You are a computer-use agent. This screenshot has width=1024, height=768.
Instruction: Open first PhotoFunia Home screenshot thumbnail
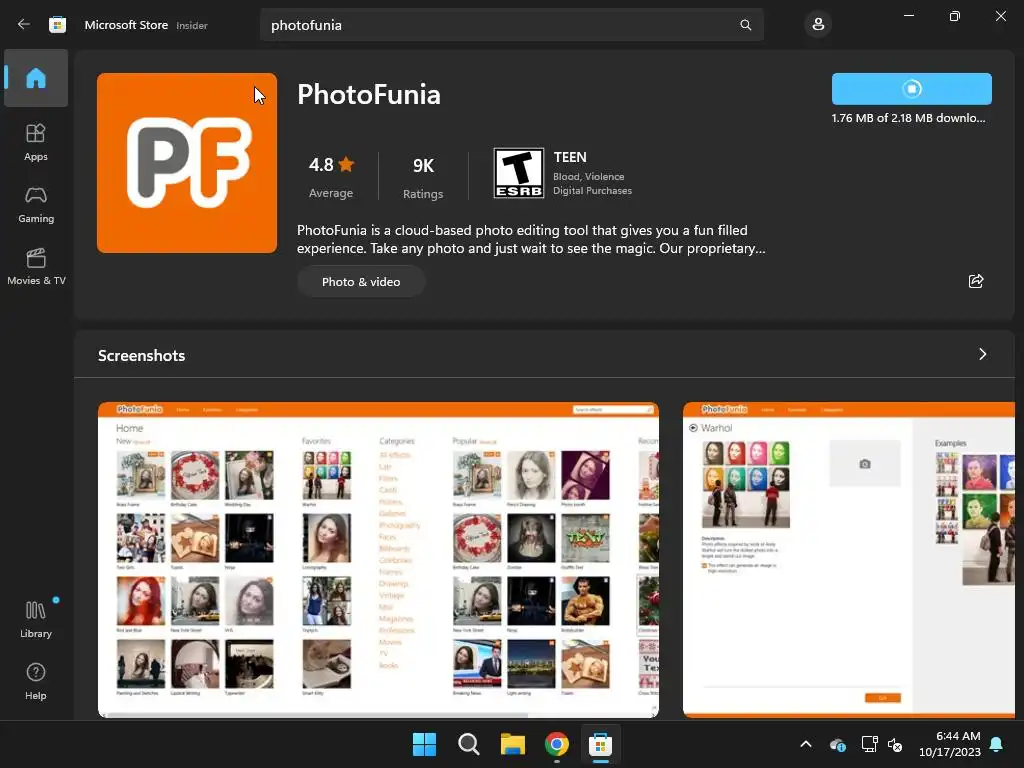pyautogui.click(x=378, y=560)
